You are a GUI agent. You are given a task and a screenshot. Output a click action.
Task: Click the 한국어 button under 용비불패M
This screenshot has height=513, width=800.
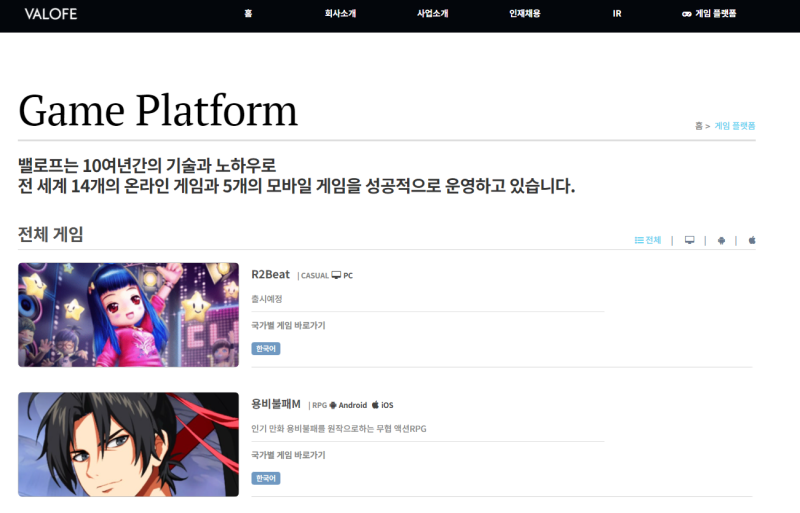coord(266,478)
